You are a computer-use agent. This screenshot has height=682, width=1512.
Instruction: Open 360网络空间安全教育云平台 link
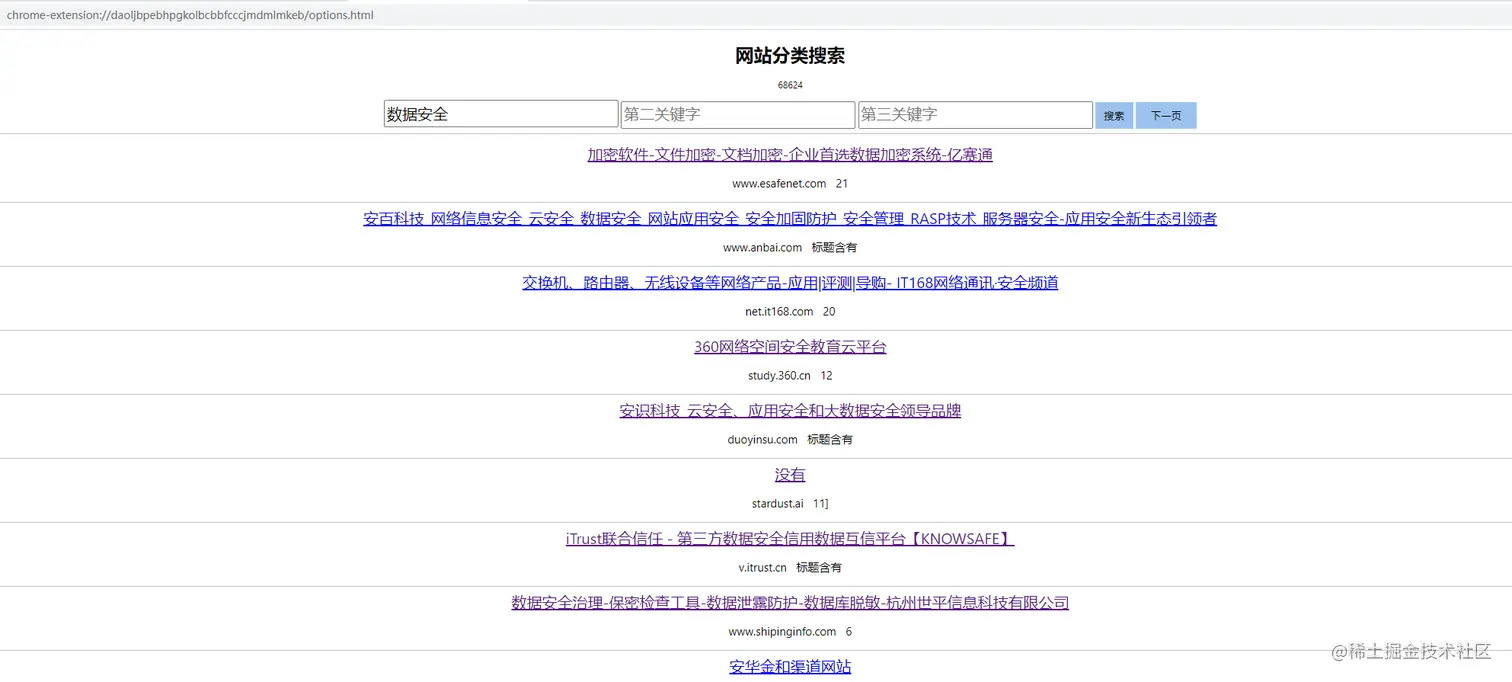point(790,347)
